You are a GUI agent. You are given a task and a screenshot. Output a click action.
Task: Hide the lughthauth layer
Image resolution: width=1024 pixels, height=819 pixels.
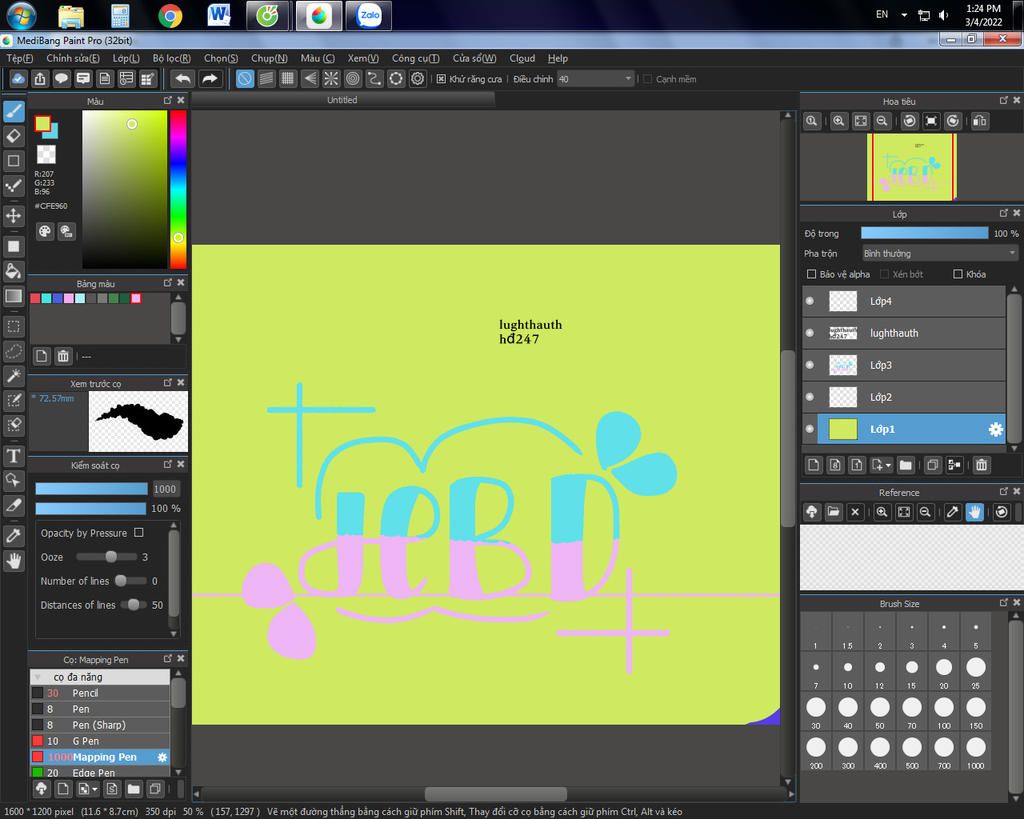pyautogui.click(x=810, y=333)
